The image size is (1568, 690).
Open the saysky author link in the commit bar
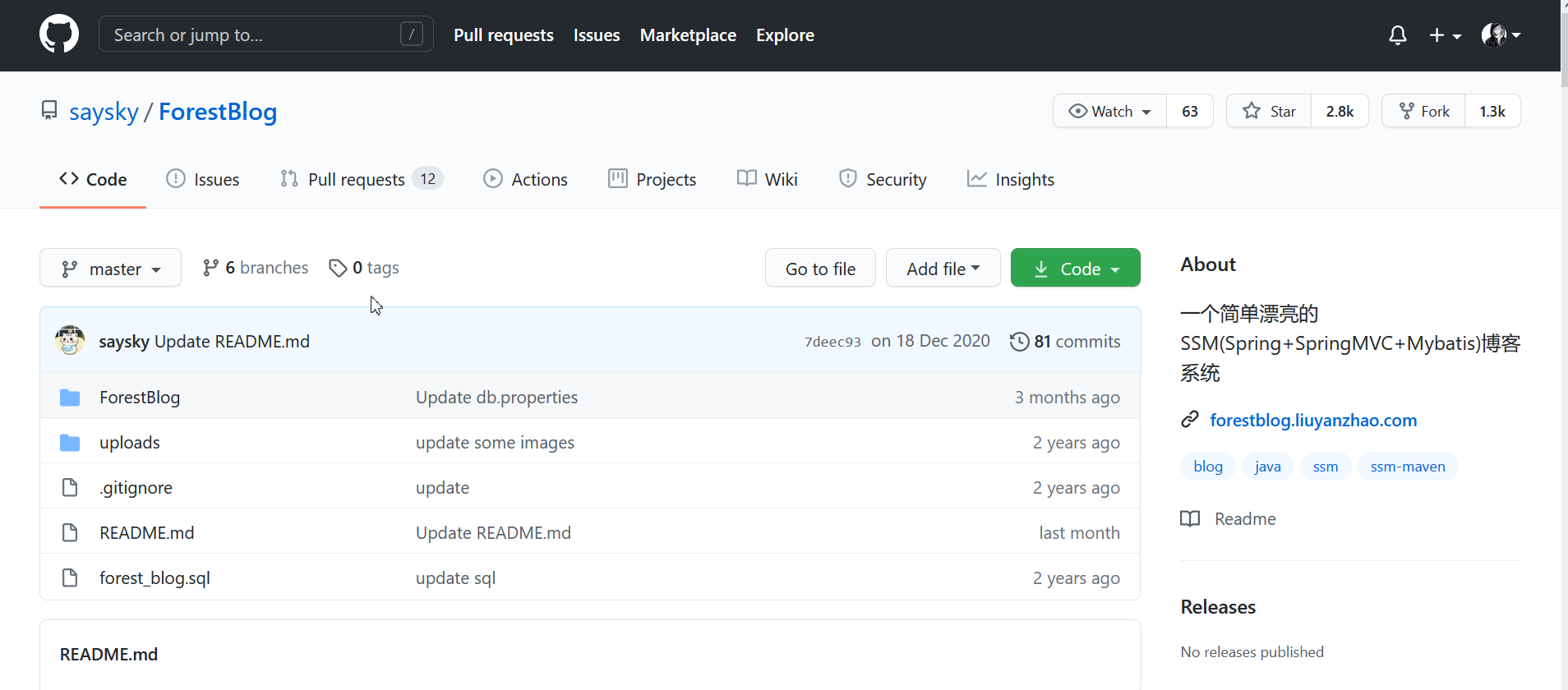click(x=124, y=341)
